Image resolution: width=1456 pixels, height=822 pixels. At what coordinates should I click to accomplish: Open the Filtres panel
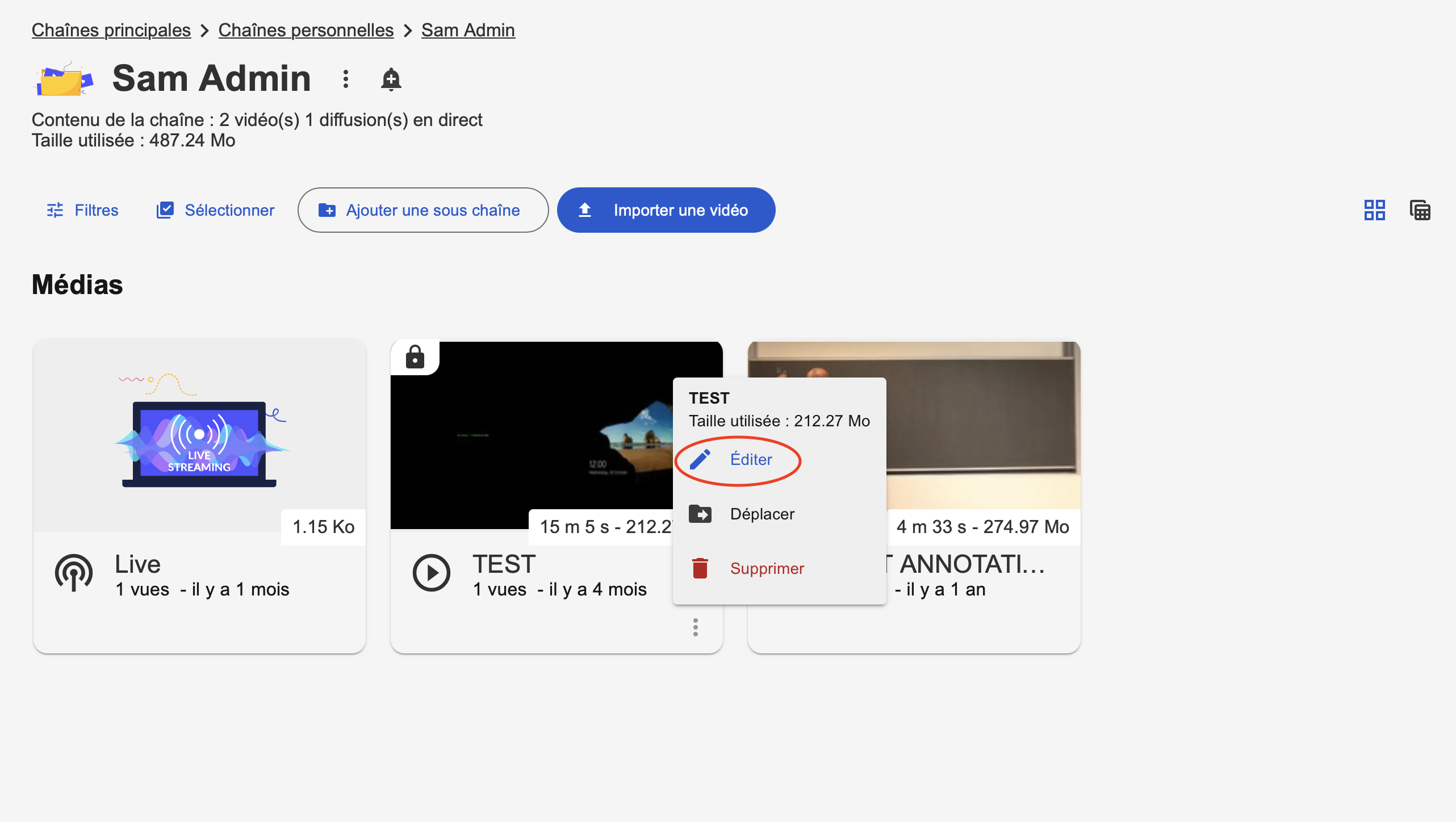83,210
